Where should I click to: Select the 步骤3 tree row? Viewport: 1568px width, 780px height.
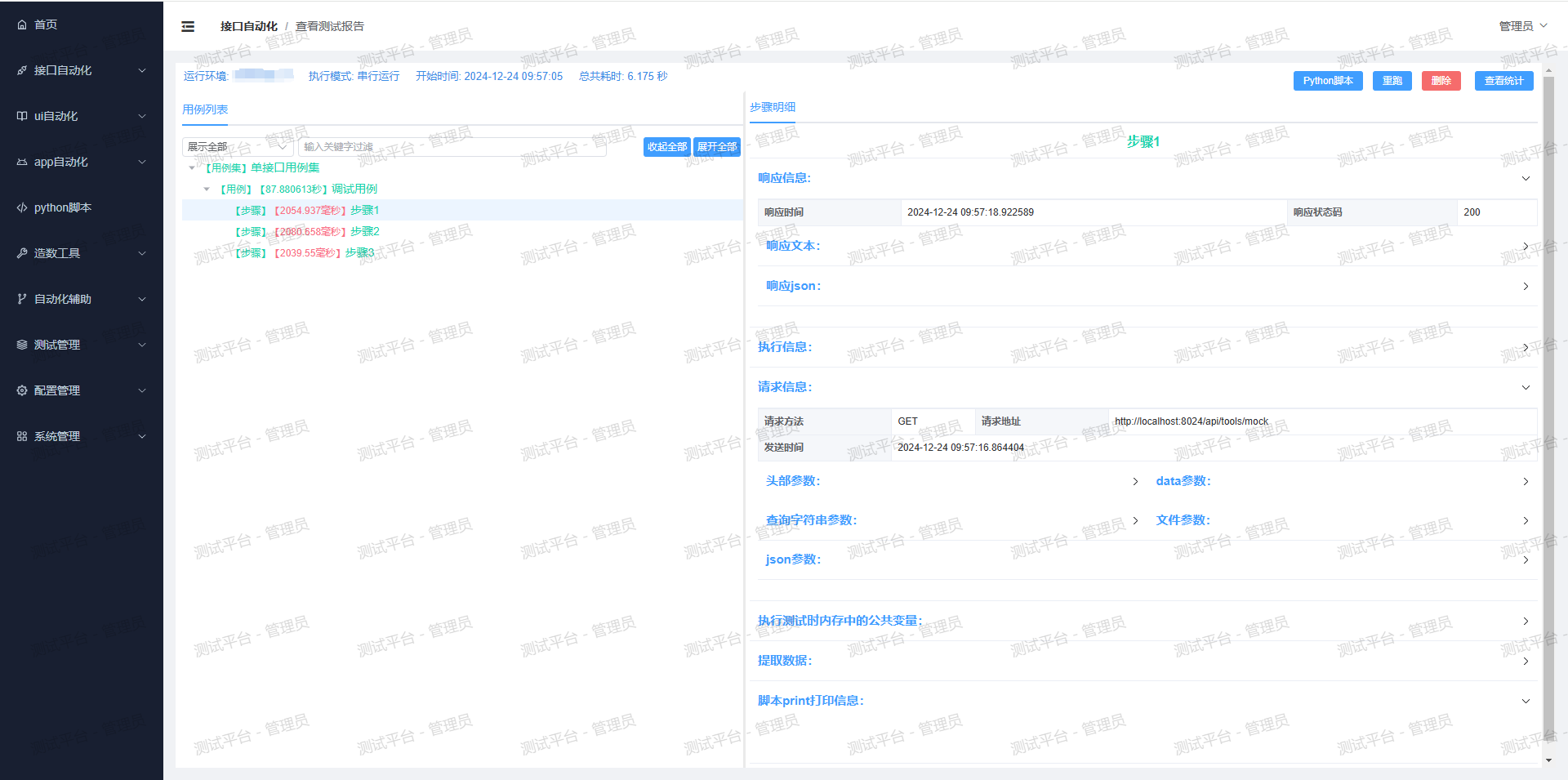point(462,253)
